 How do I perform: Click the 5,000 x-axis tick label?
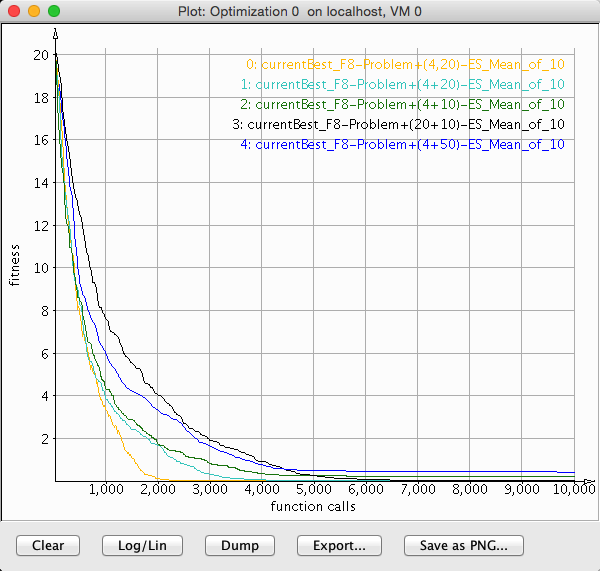coord(314,490)
